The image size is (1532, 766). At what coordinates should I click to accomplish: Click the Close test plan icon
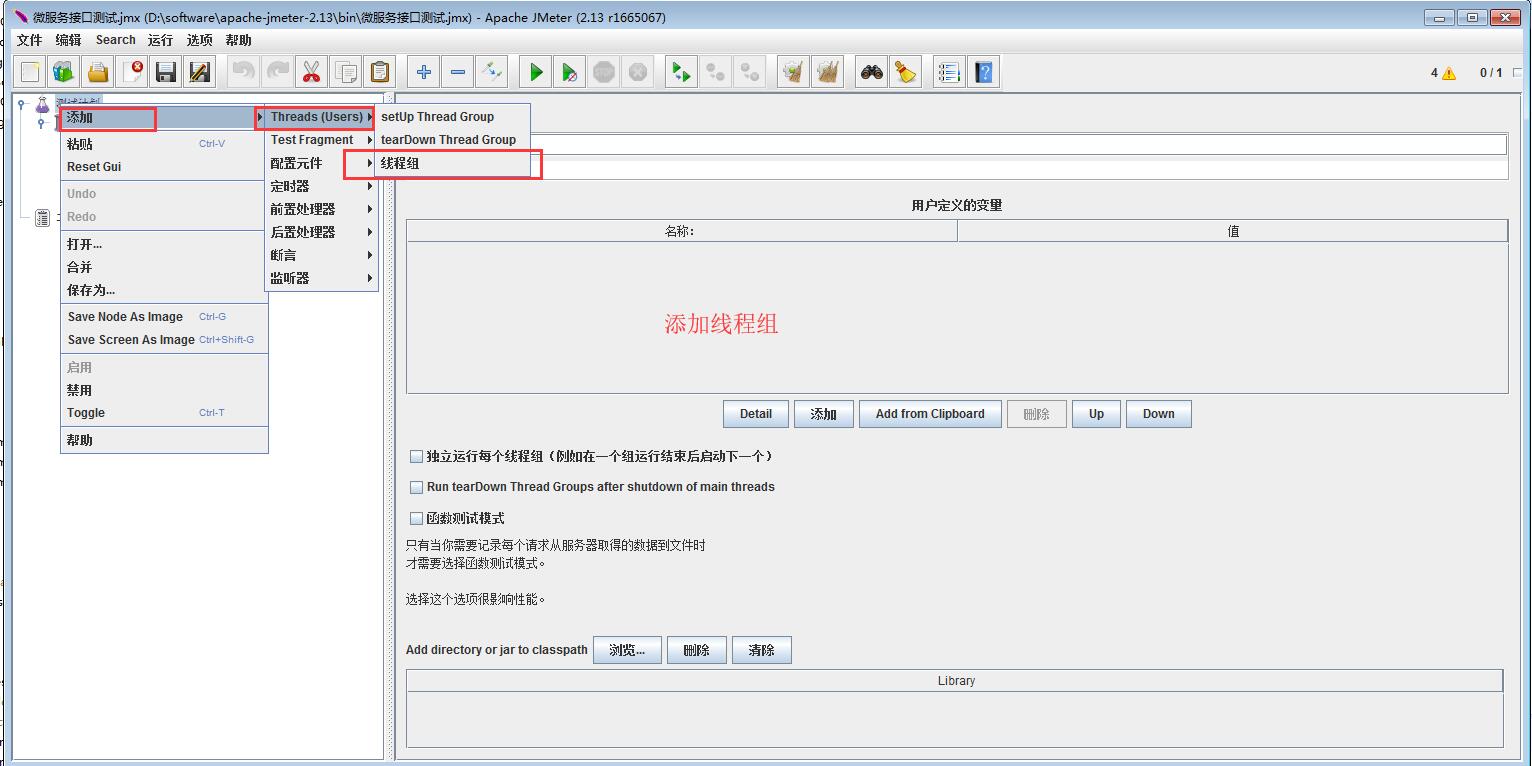132,72
